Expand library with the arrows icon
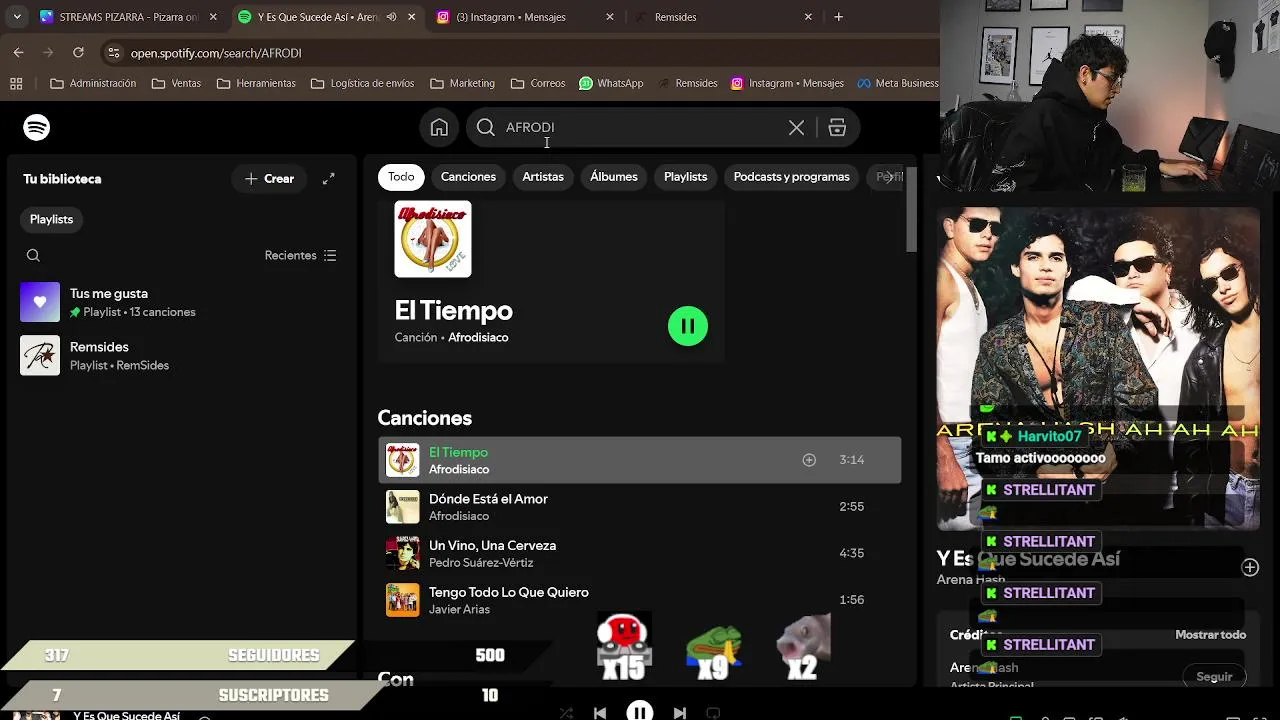The image size is (1280, 720). [328, 179]
